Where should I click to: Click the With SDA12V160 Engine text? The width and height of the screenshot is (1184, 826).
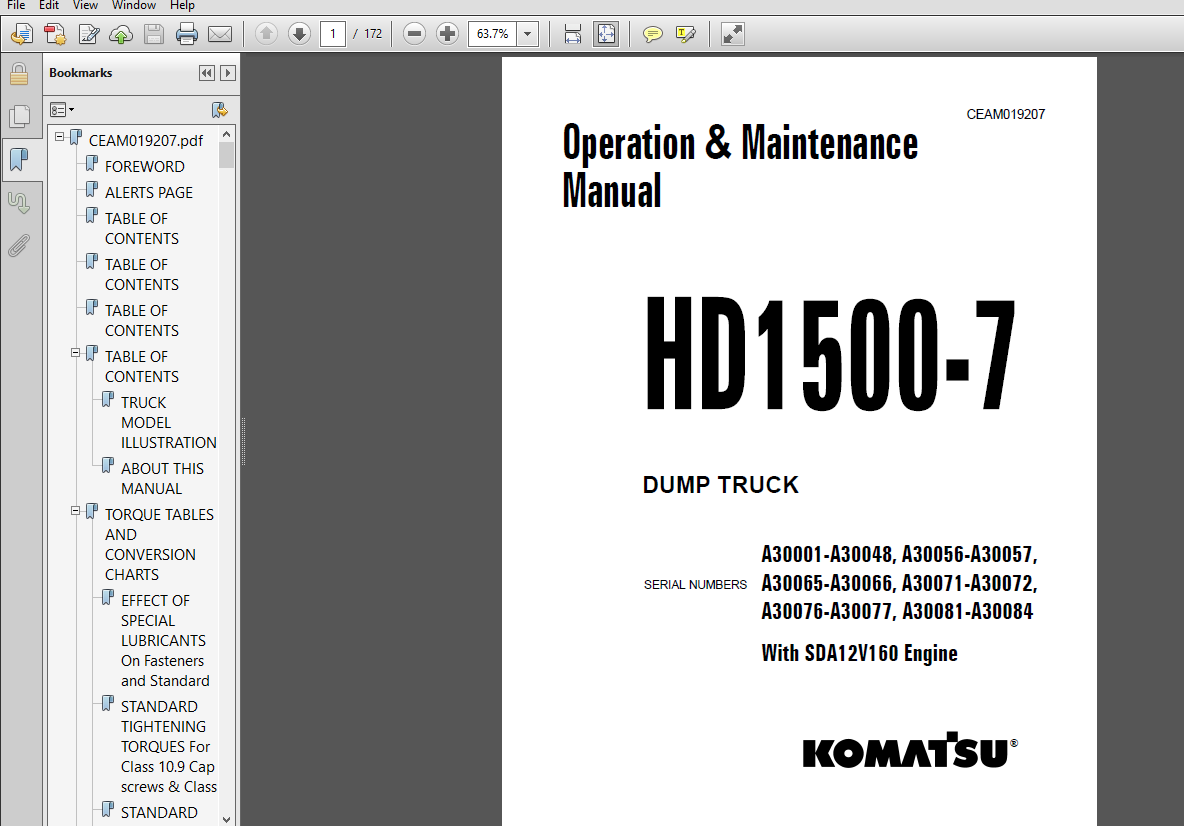coord(859,653)
